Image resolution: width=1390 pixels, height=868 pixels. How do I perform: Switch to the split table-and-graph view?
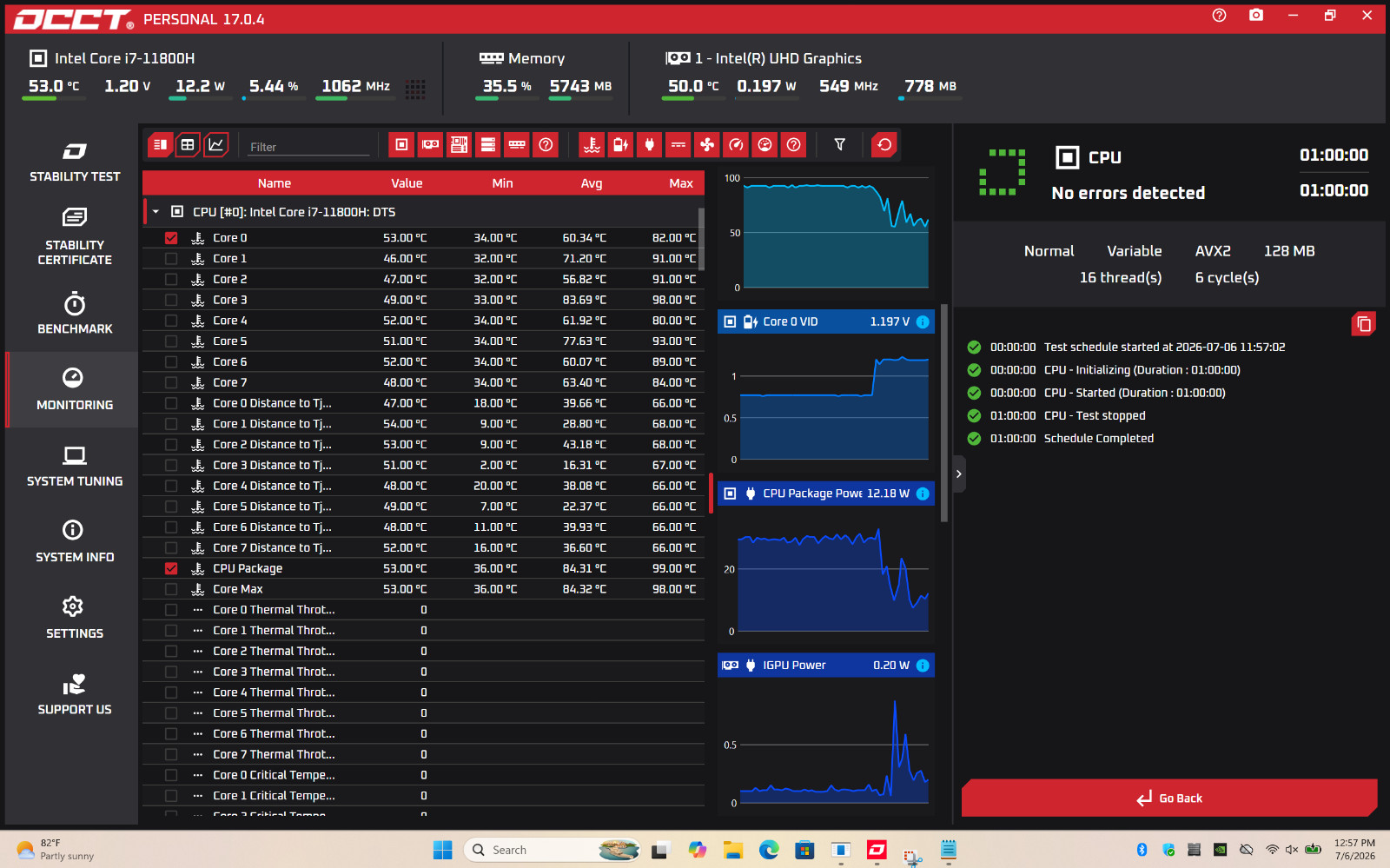(x=160, y=145)
